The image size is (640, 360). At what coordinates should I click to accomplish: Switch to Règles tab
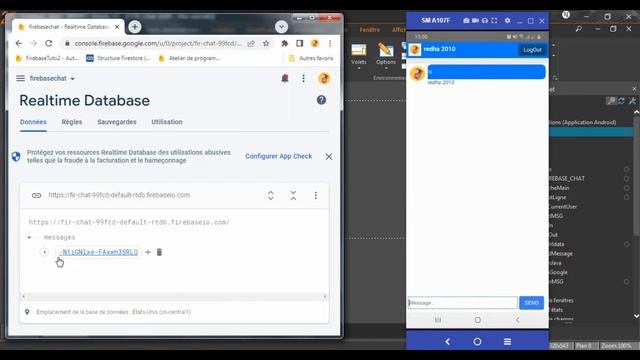(x=72, y=122)
